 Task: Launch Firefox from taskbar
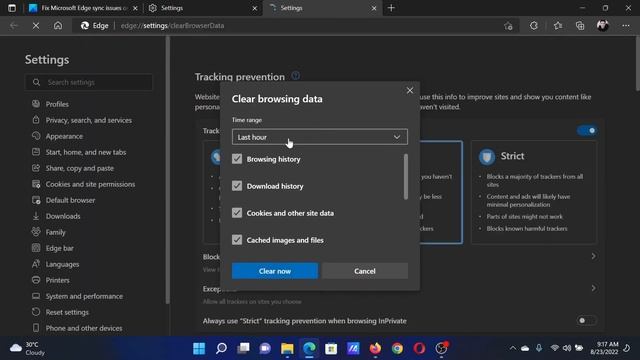click(x=375, y=348)
